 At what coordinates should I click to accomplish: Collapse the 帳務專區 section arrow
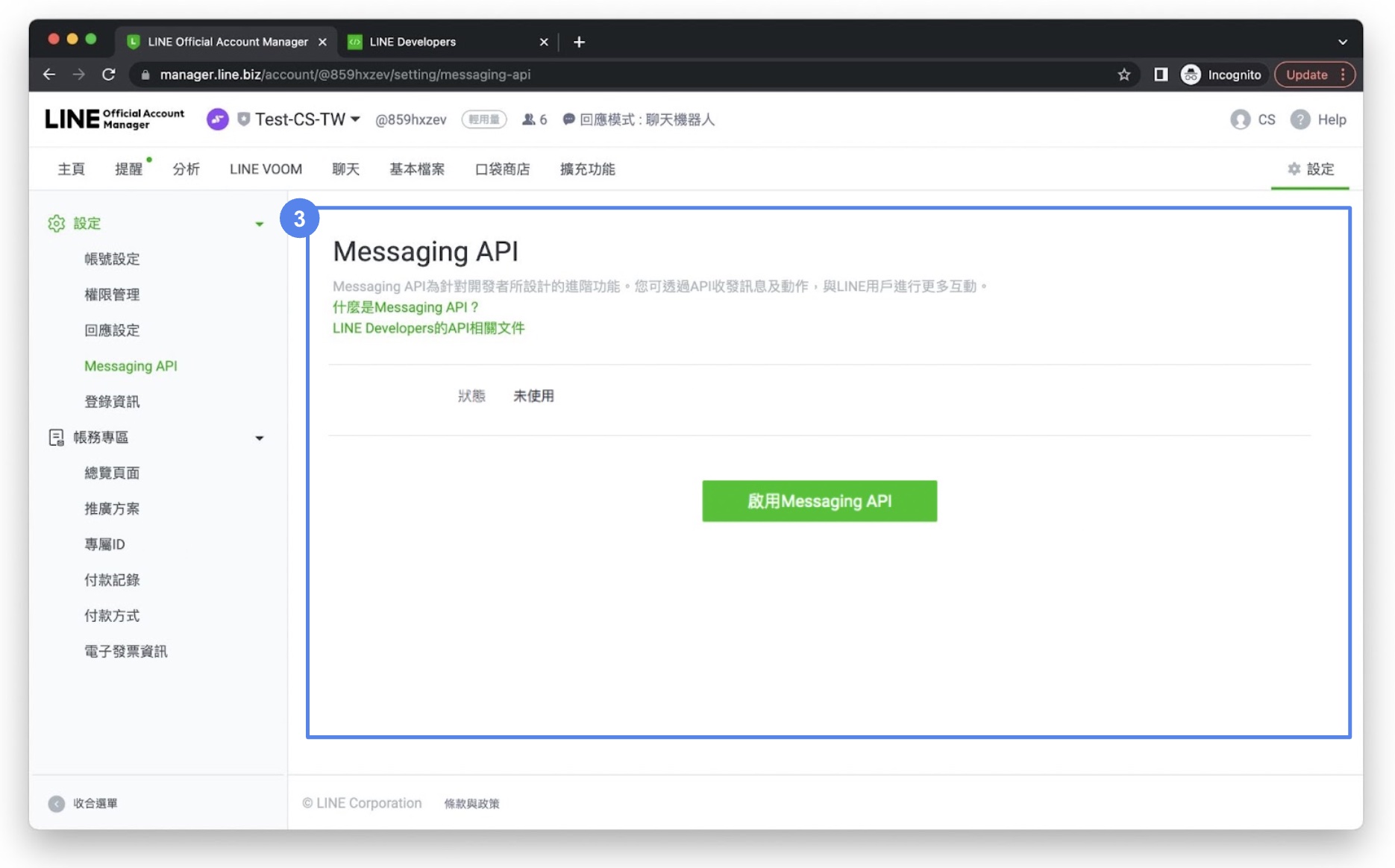pos(260,438)
